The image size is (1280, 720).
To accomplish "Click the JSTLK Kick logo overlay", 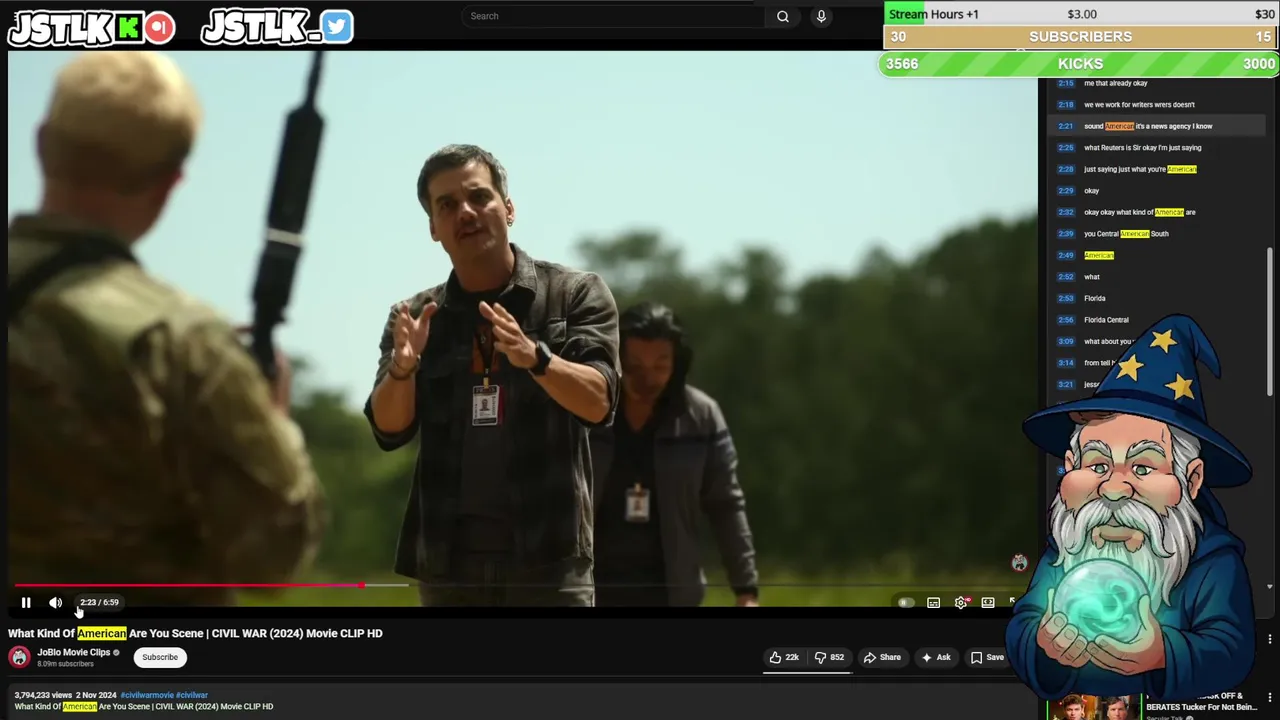I will click(92, 27).
